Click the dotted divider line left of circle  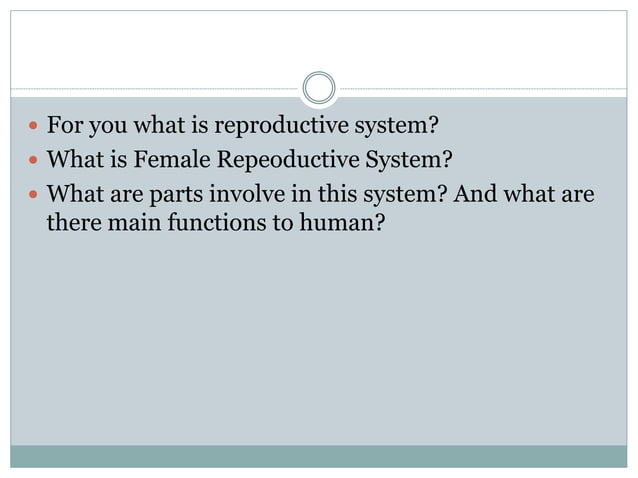coord(156,88)
